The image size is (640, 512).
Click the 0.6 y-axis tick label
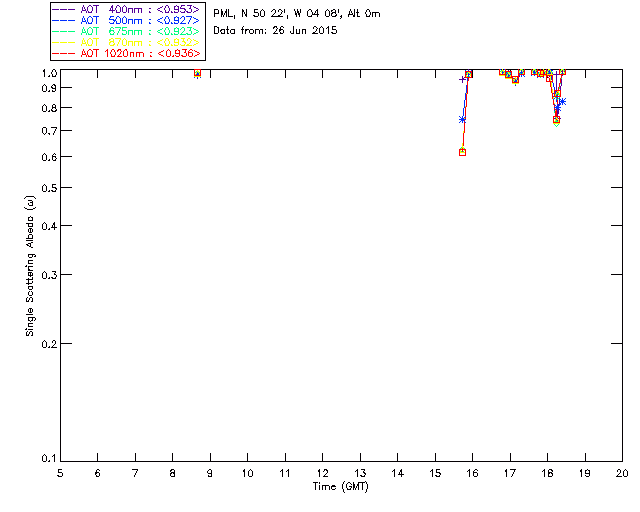[x=49, y=157]
